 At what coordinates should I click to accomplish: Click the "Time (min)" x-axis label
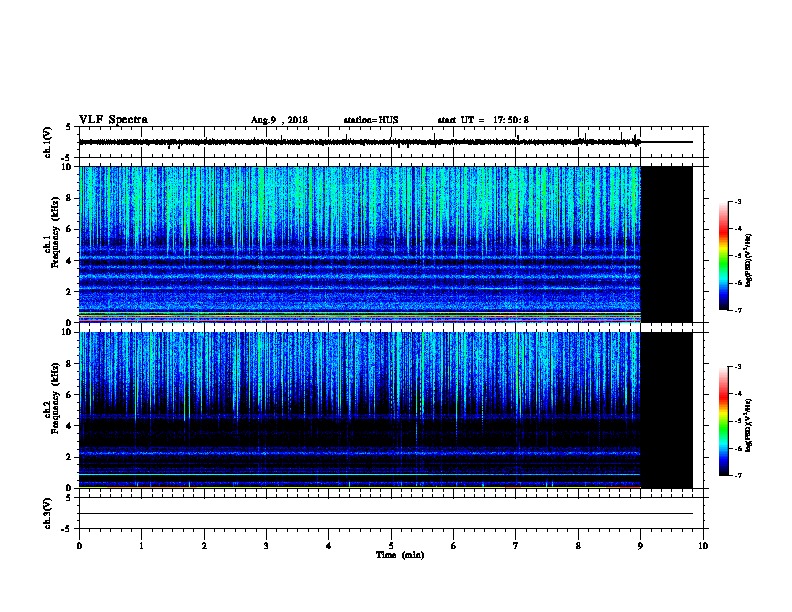400,555
